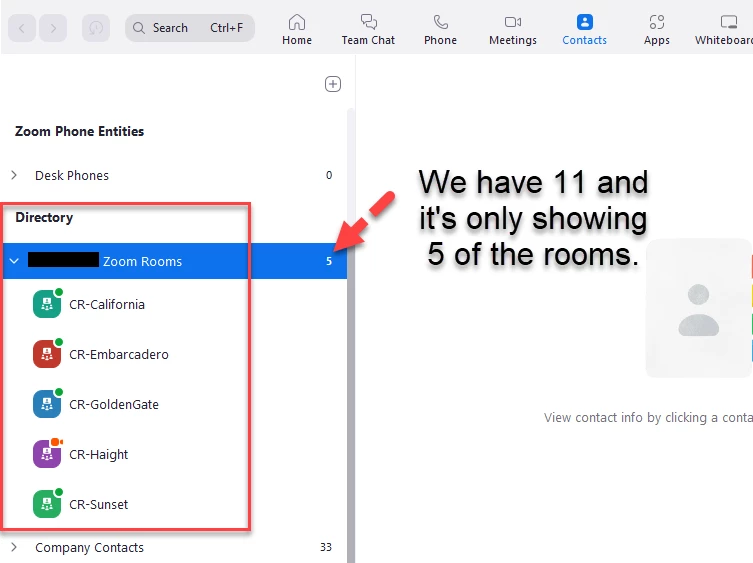Click the Search field
Screen dimensions: 753x563
click(190, 28)
